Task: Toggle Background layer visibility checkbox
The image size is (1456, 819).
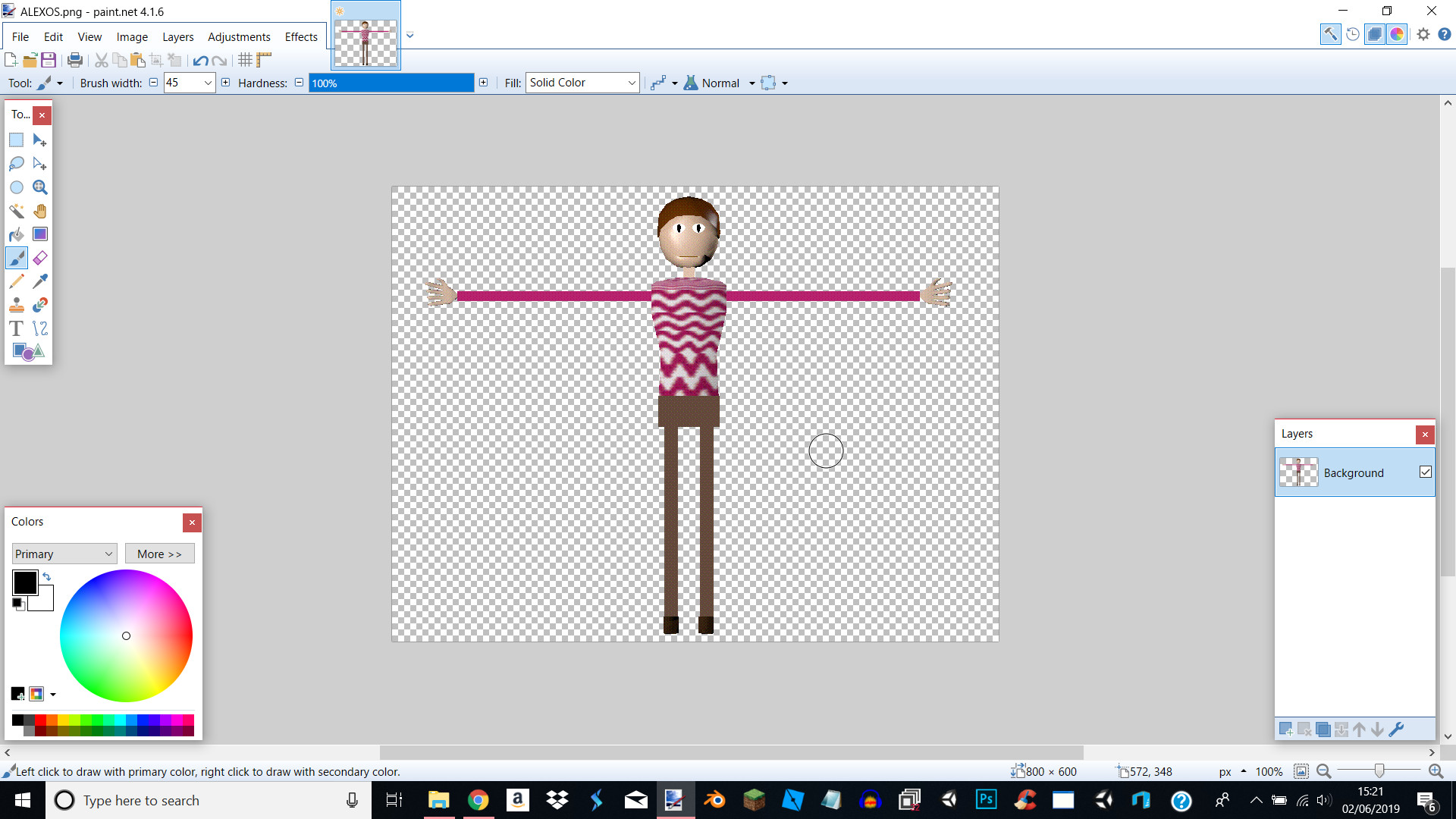Action: pos(1426,472)
